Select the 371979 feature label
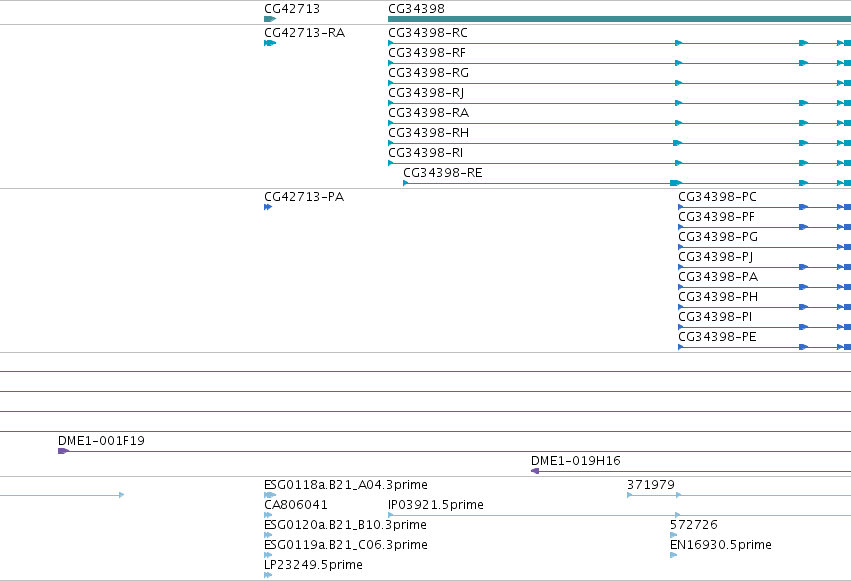The image size is (851, 581). [x=651, y=485]
